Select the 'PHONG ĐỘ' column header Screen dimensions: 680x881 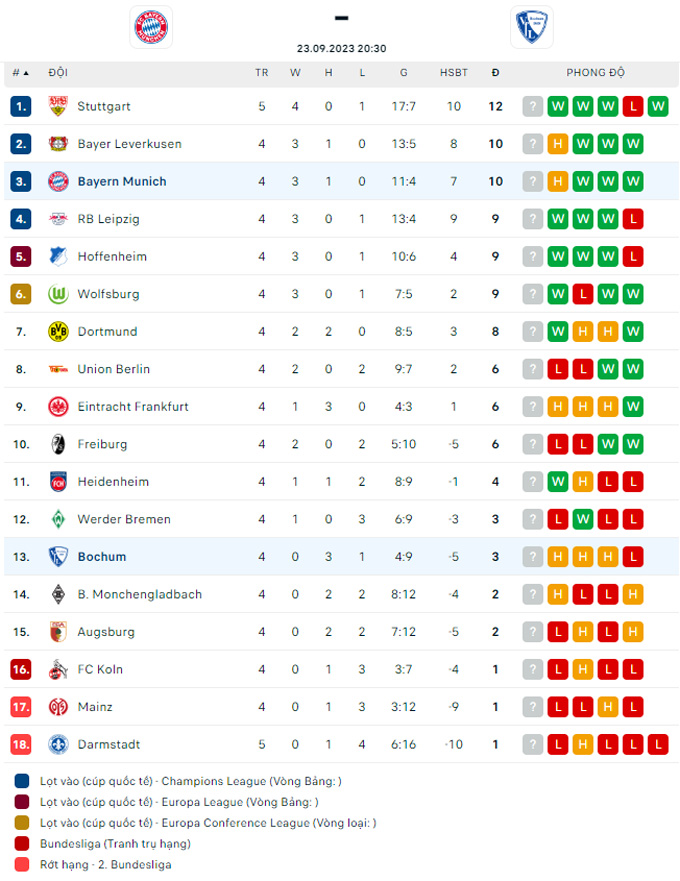[596, 72]
